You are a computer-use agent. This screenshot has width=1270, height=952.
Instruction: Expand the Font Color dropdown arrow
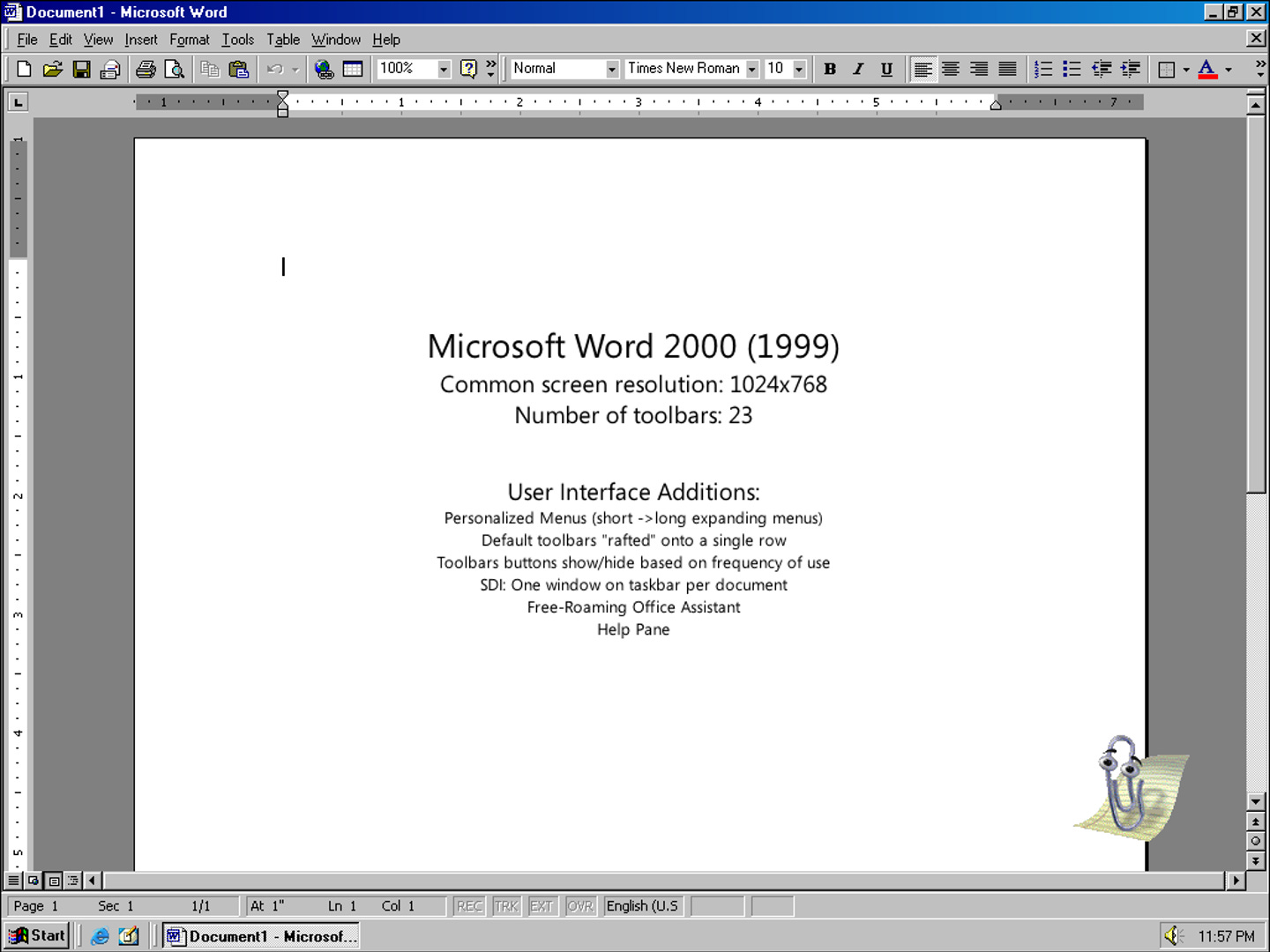pyautogui.click(x=1229, y=69)
